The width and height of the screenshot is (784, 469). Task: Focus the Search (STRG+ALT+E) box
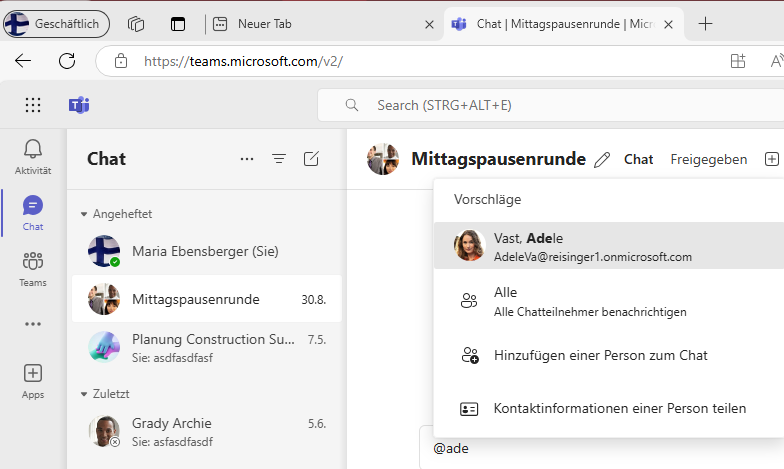[x=550, y=105]
